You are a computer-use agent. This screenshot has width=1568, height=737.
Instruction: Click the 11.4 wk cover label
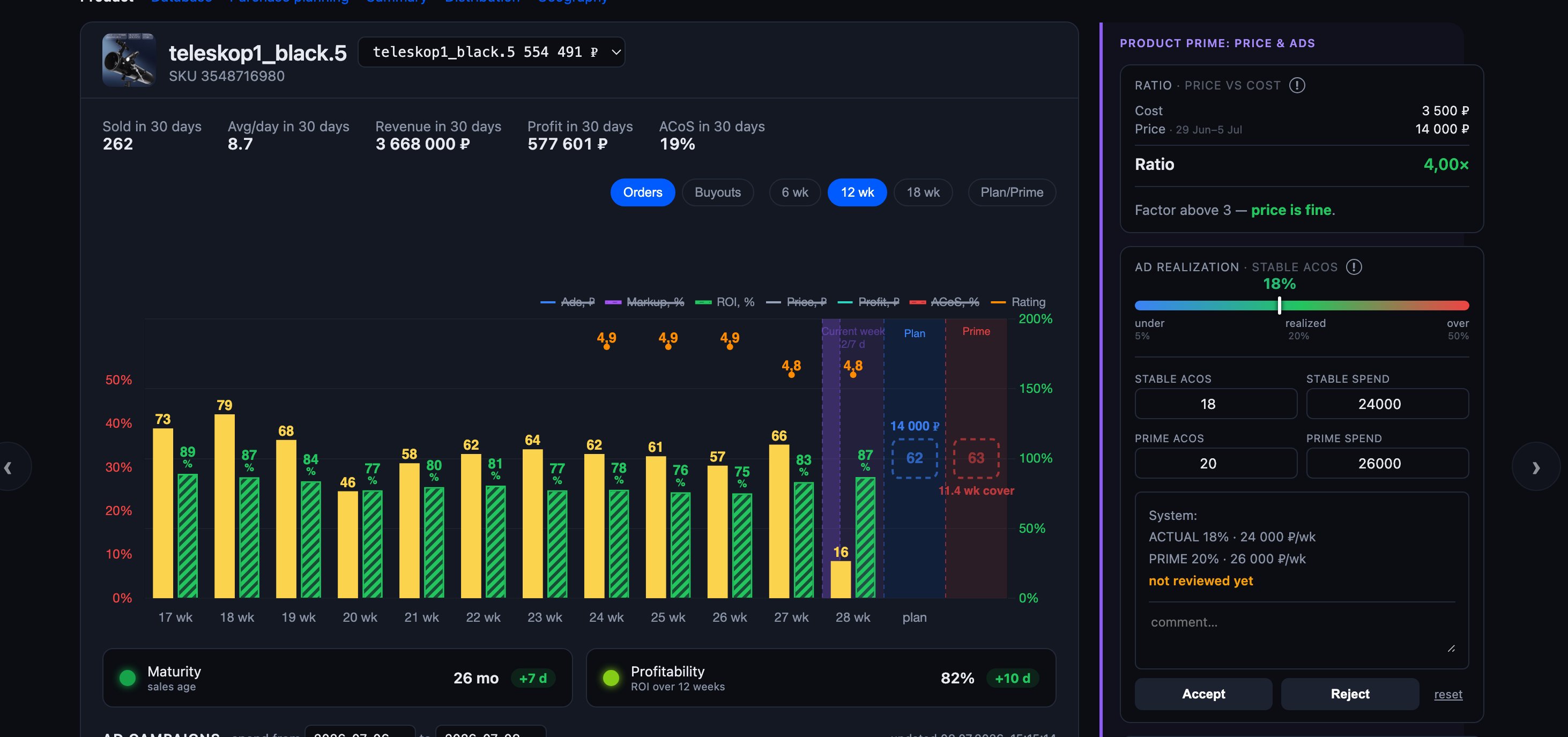click(x=976, y=490)
